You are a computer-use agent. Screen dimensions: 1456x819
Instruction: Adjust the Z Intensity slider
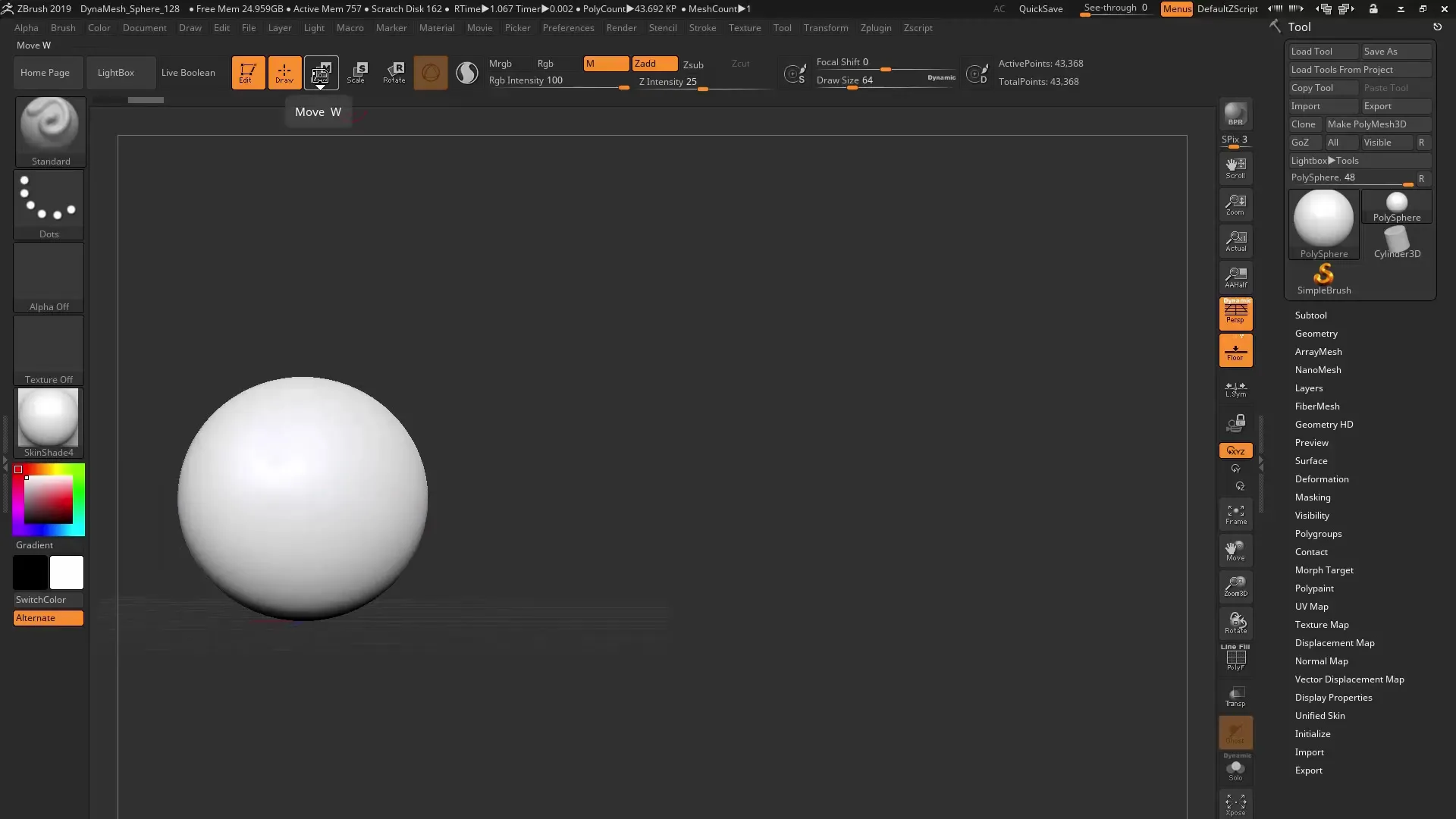(x=704, y=83)
